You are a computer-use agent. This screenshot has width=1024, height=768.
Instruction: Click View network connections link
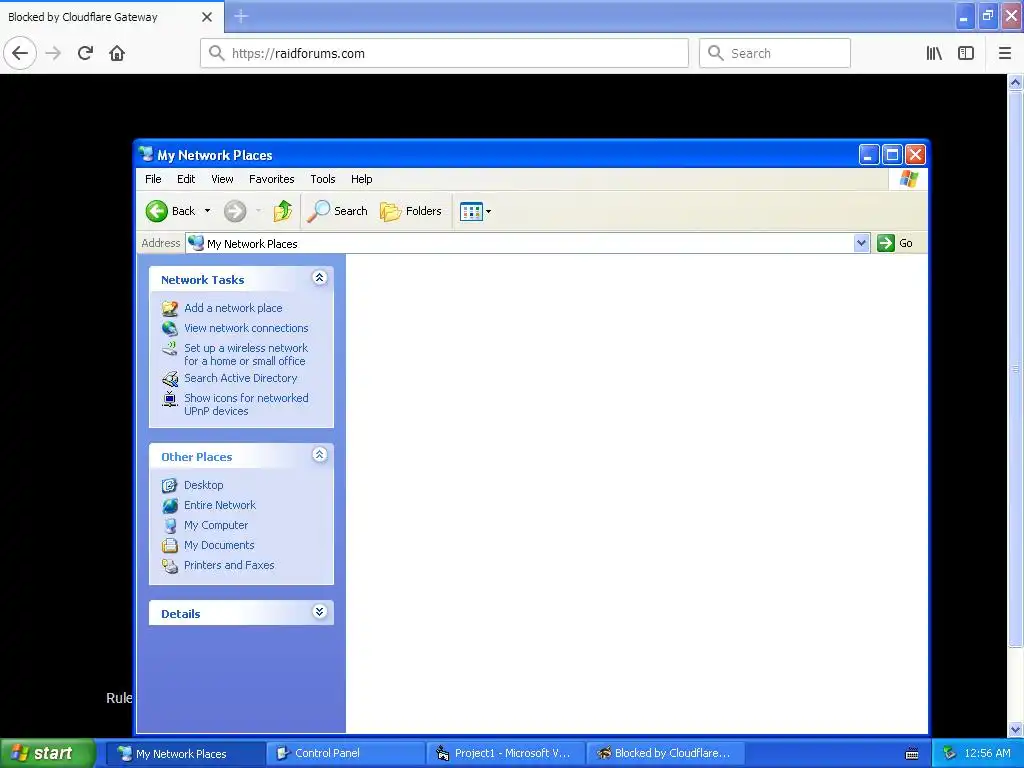(246, 328)
